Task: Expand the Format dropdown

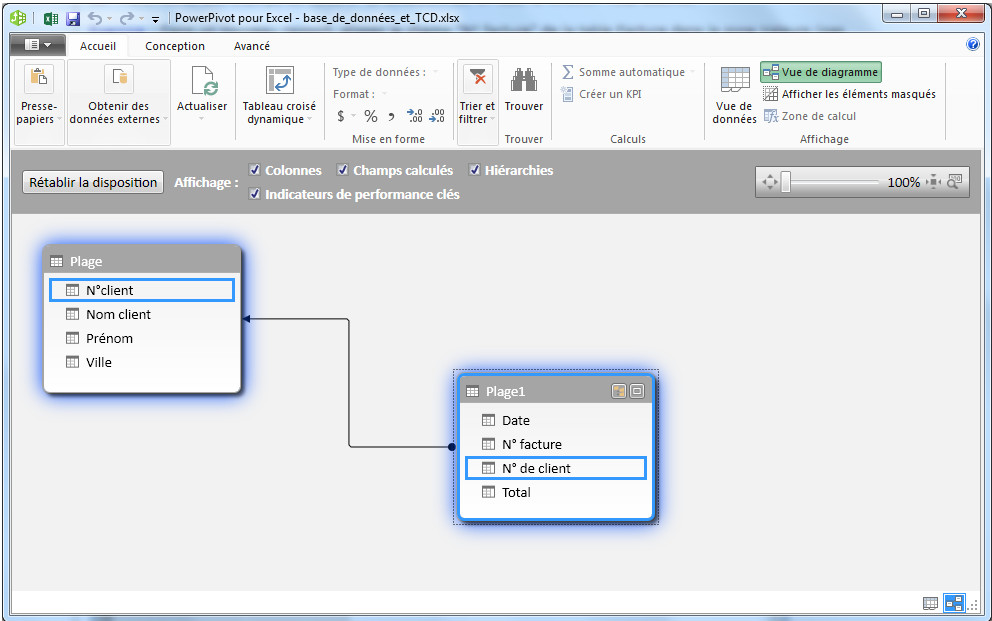Action: point(384,94)
